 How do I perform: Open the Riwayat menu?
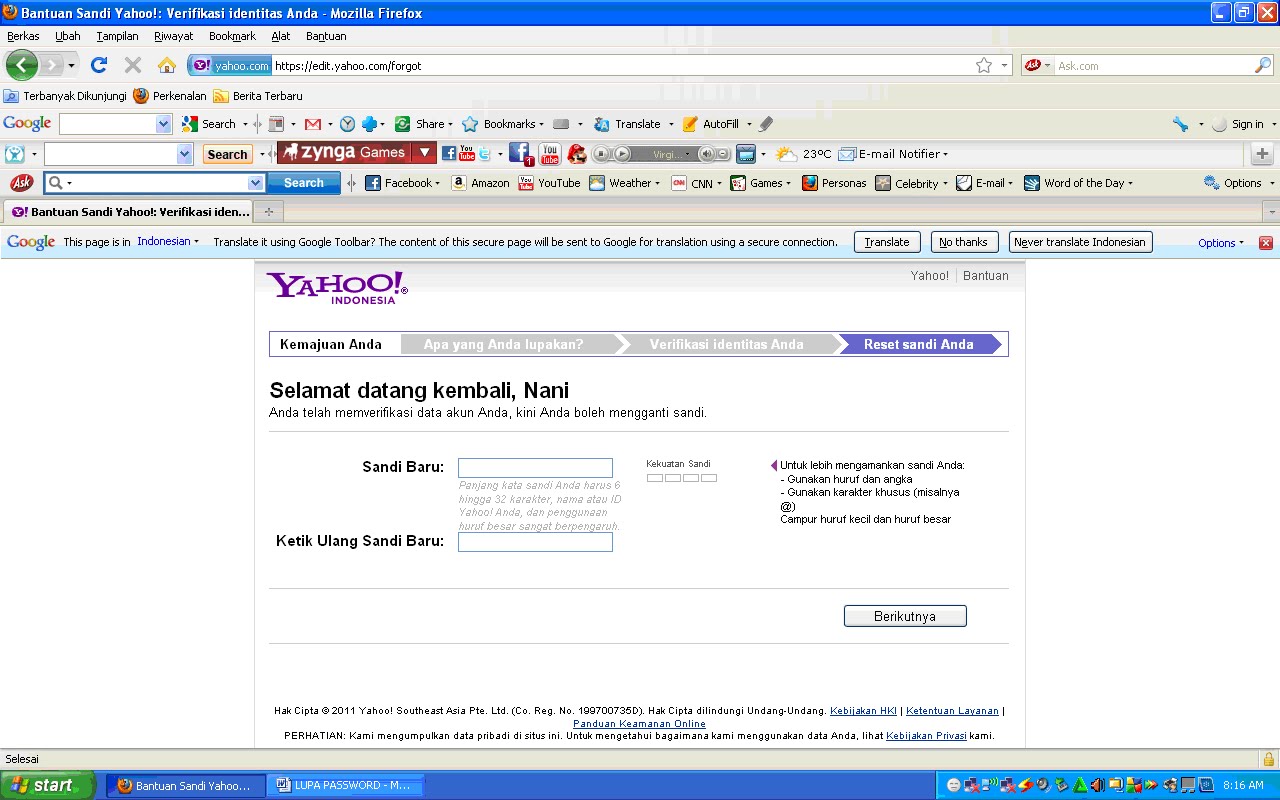click(x=173, y=36)
